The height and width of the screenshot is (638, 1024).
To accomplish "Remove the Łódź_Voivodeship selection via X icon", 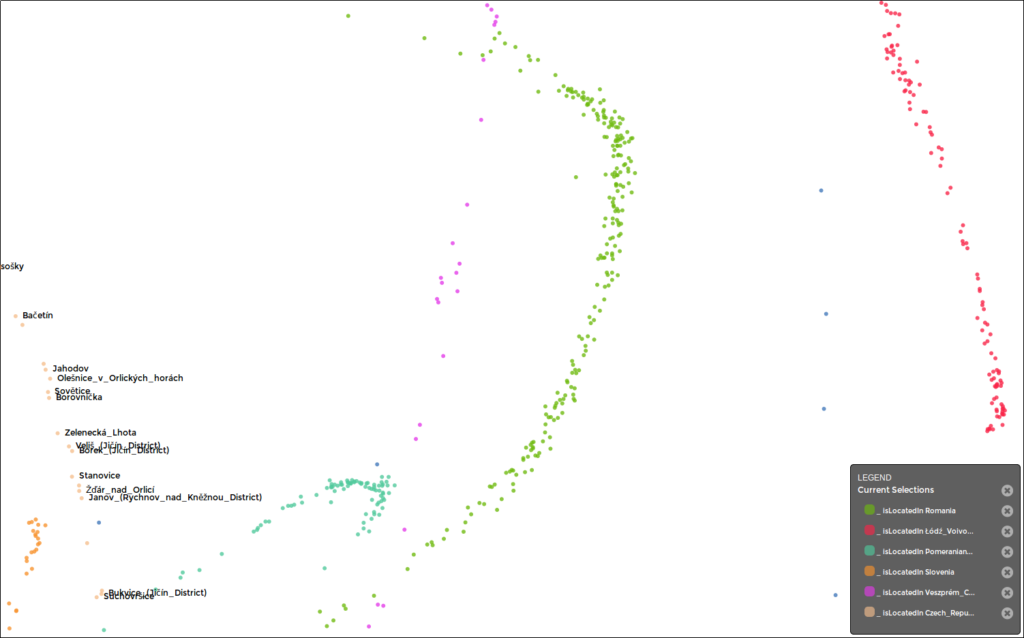I will tap(1007, 531).
